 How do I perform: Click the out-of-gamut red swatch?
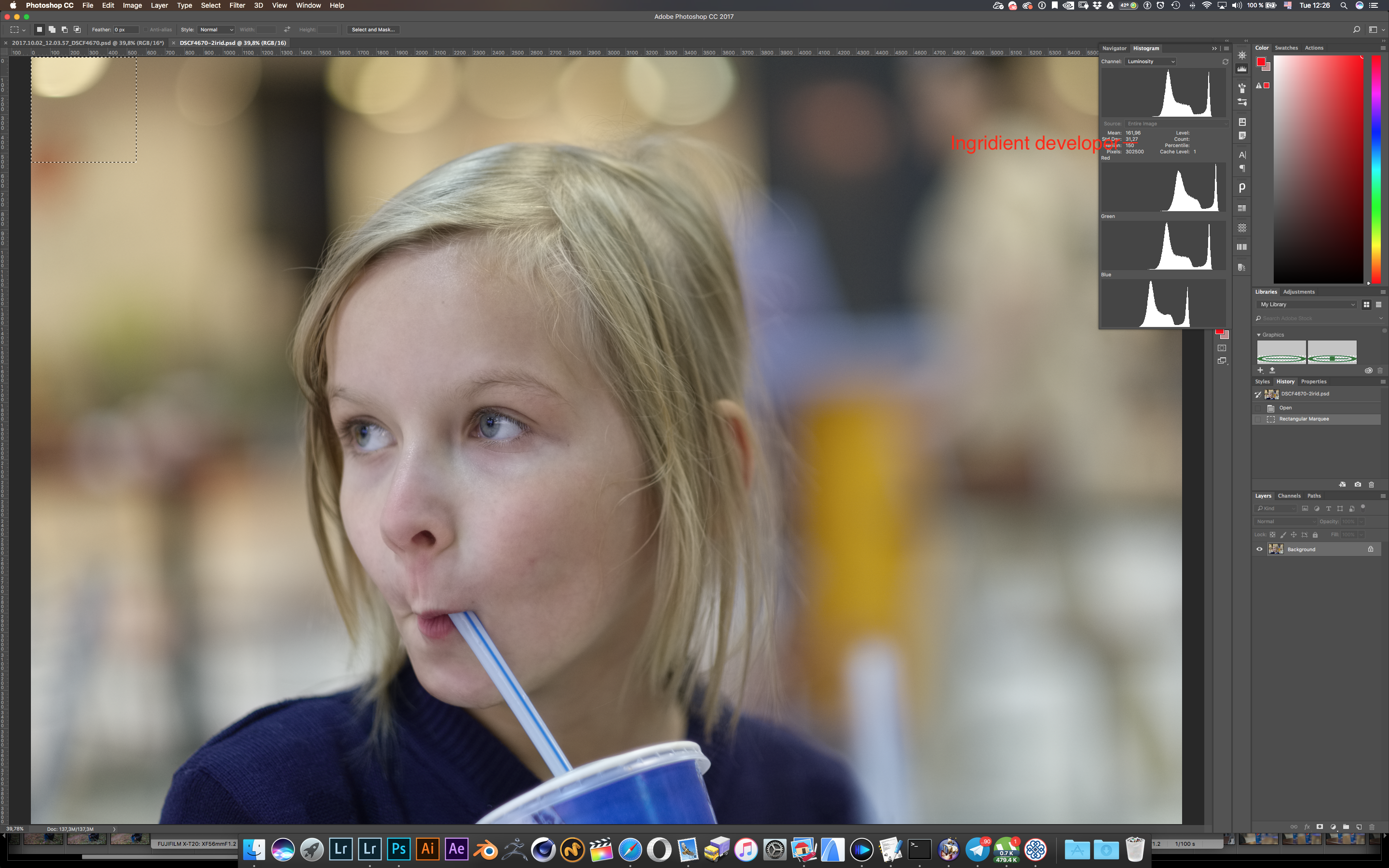coord(1267,85)
